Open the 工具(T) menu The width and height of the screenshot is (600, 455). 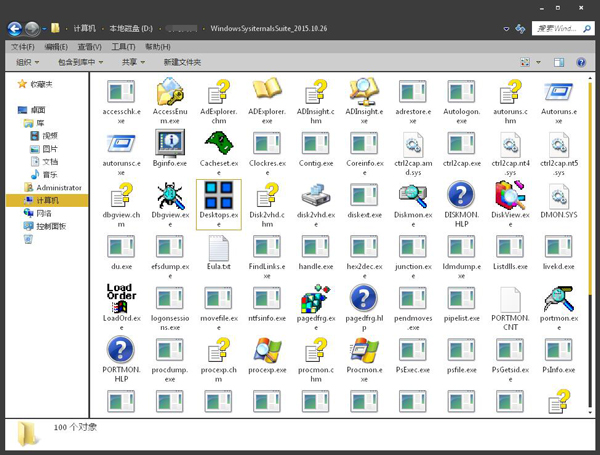[123, 47]
